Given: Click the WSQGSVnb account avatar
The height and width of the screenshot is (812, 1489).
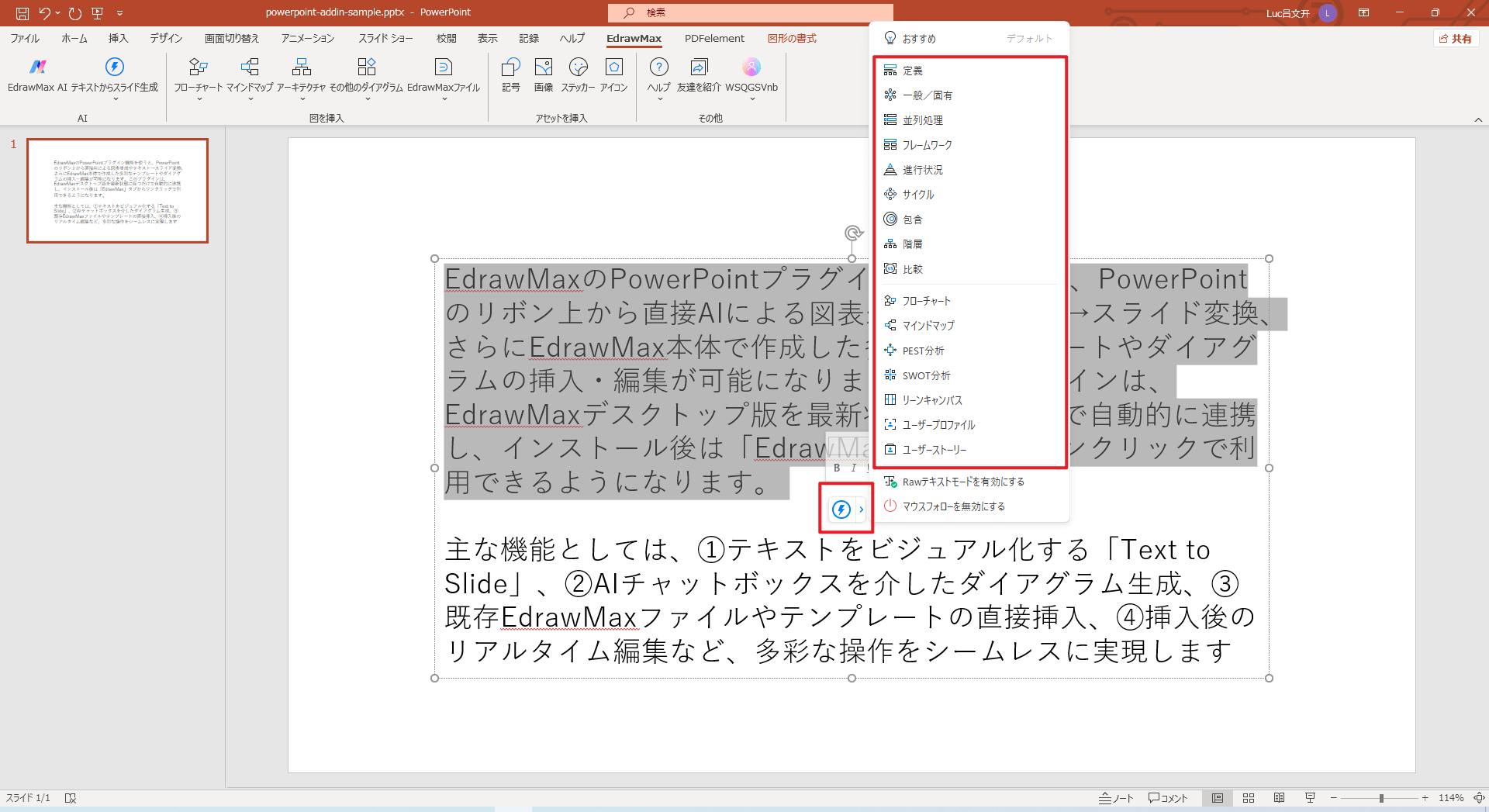Looking at the screenshot, I should coord(751,67).
